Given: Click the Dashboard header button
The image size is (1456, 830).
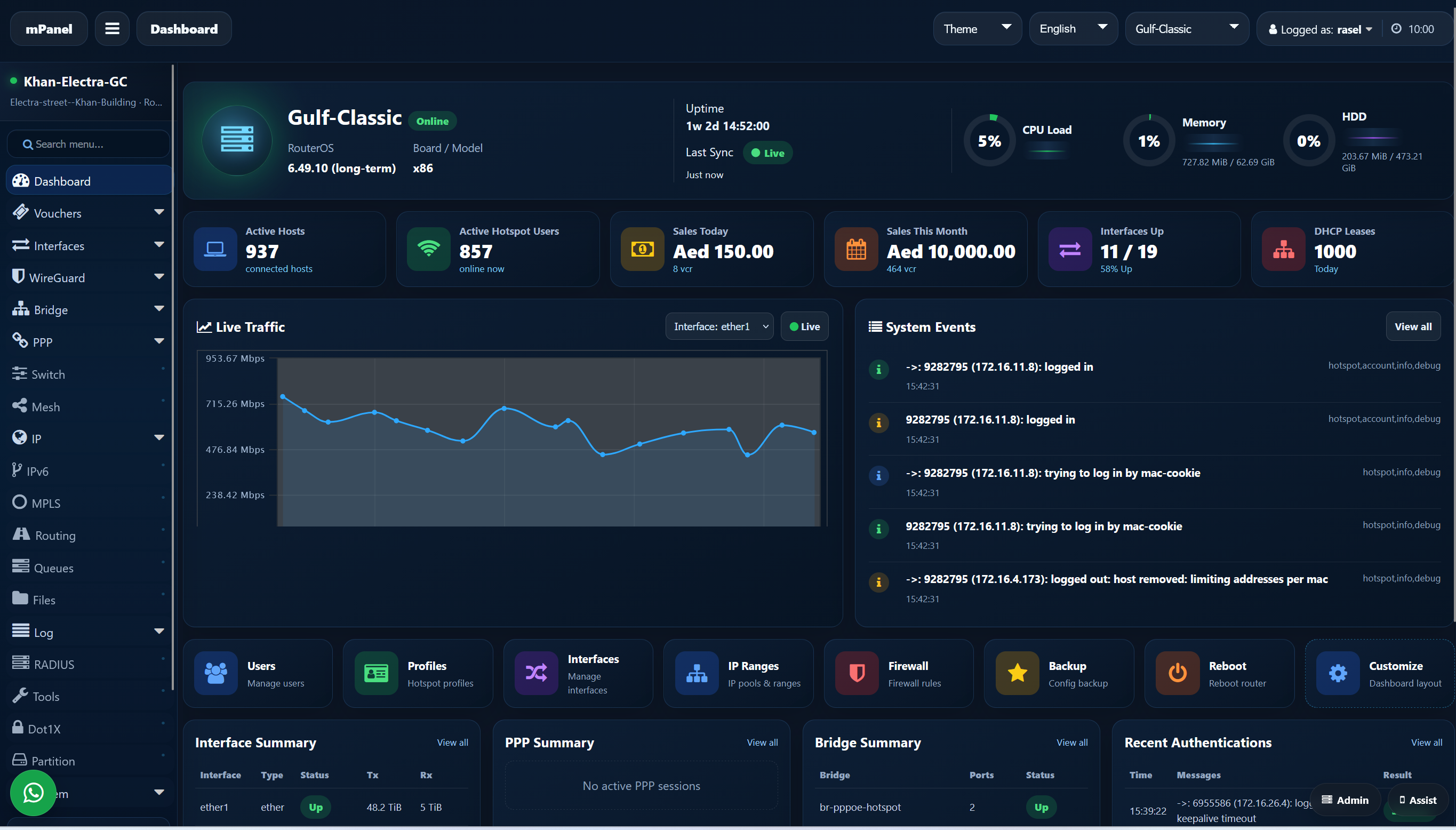Looking at the screenshot, I should (x=184, y=28).
